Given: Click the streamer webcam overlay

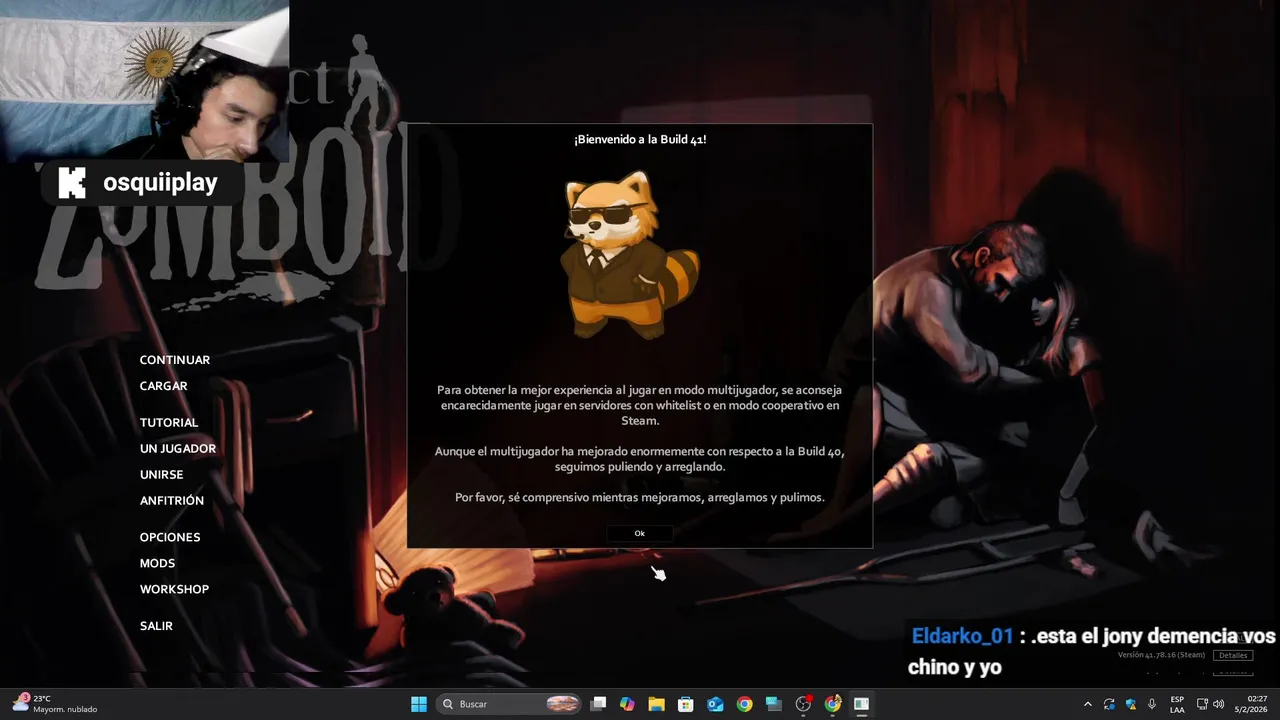Looking at the screenshot, I should [x=144, y=80].
